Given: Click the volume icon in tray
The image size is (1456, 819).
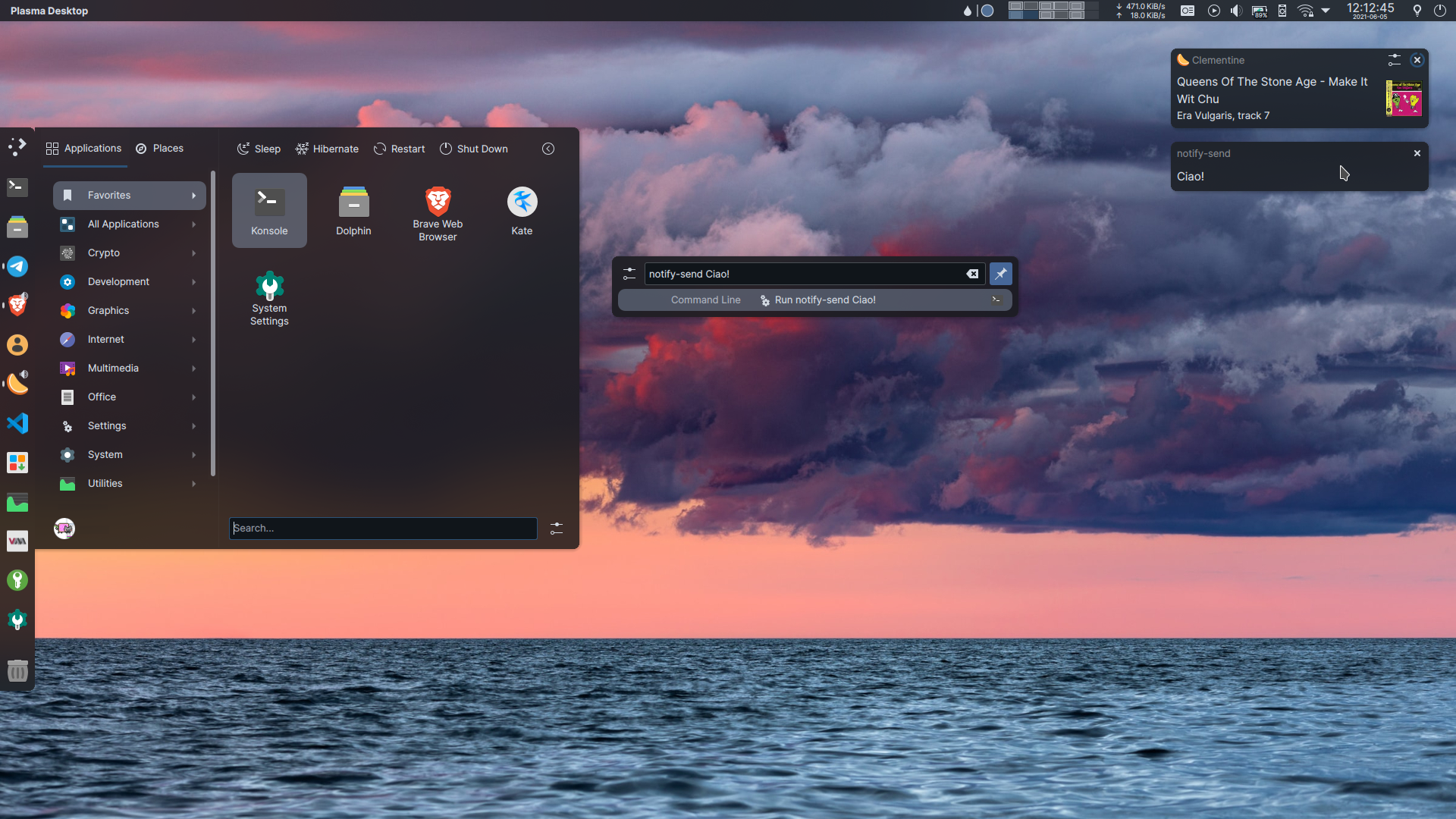Looking at the screenshot, I should [x=1236, y=11].
